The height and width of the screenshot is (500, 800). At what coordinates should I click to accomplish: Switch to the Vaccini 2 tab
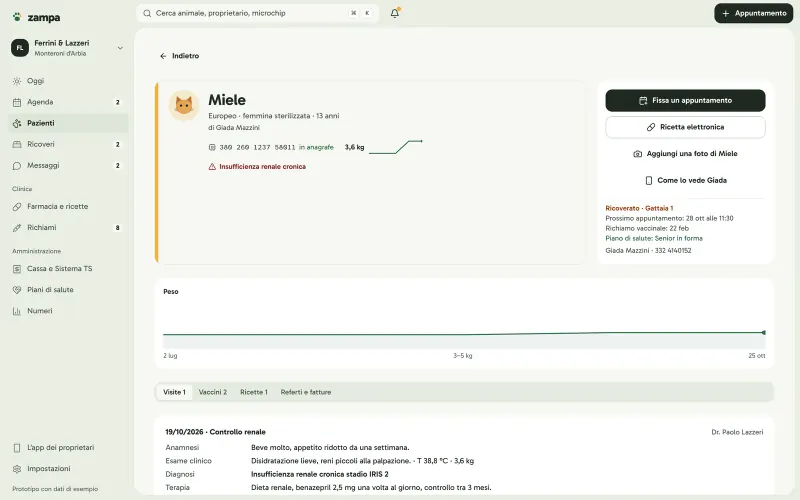pyautogui.click(x=213, y=392)
